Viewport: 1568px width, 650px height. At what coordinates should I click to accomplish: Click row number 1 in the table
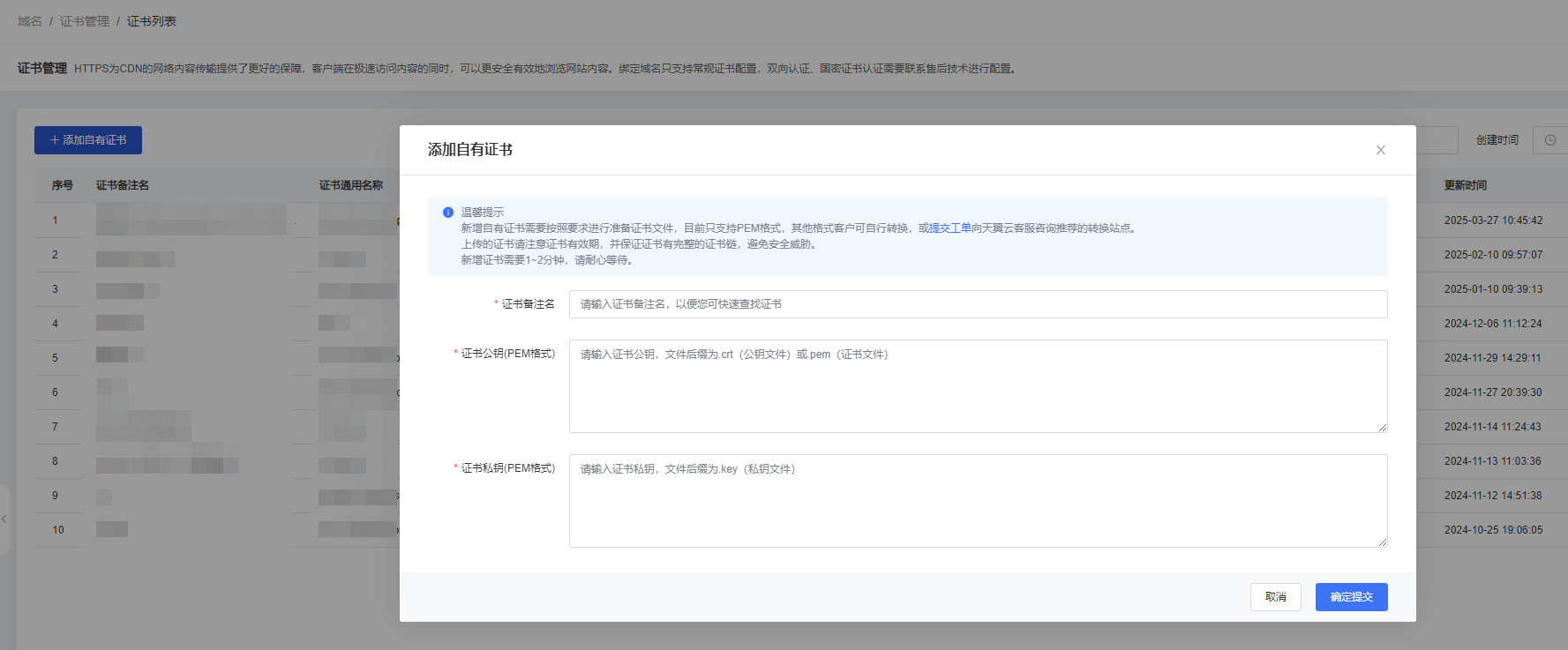[55, 220]
